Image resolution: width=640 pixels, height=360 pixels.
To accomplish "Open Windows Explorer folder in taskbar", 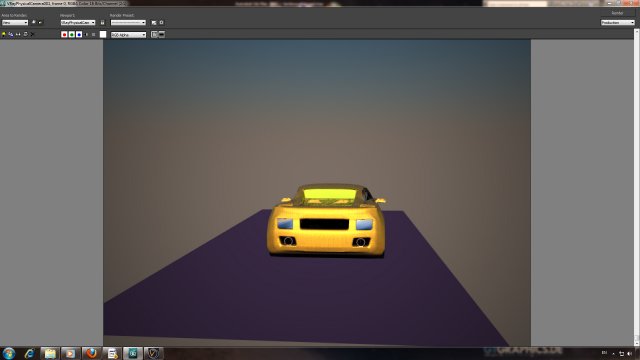I will (50, 353).
